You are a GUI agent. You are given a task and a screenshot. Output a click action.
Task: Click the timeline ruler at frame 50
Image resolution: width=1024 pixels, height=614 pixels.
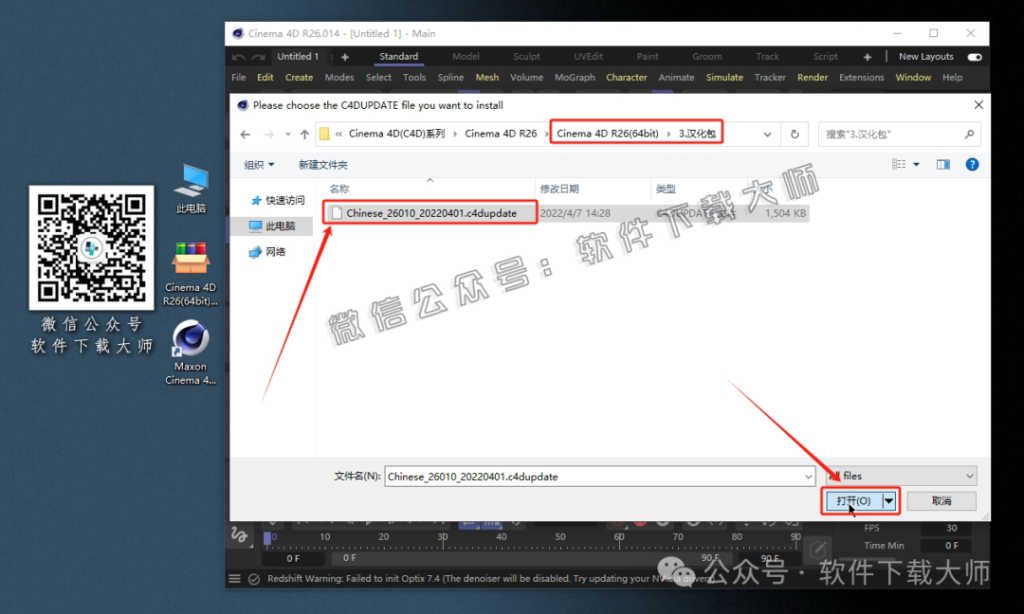coord(560,538)
